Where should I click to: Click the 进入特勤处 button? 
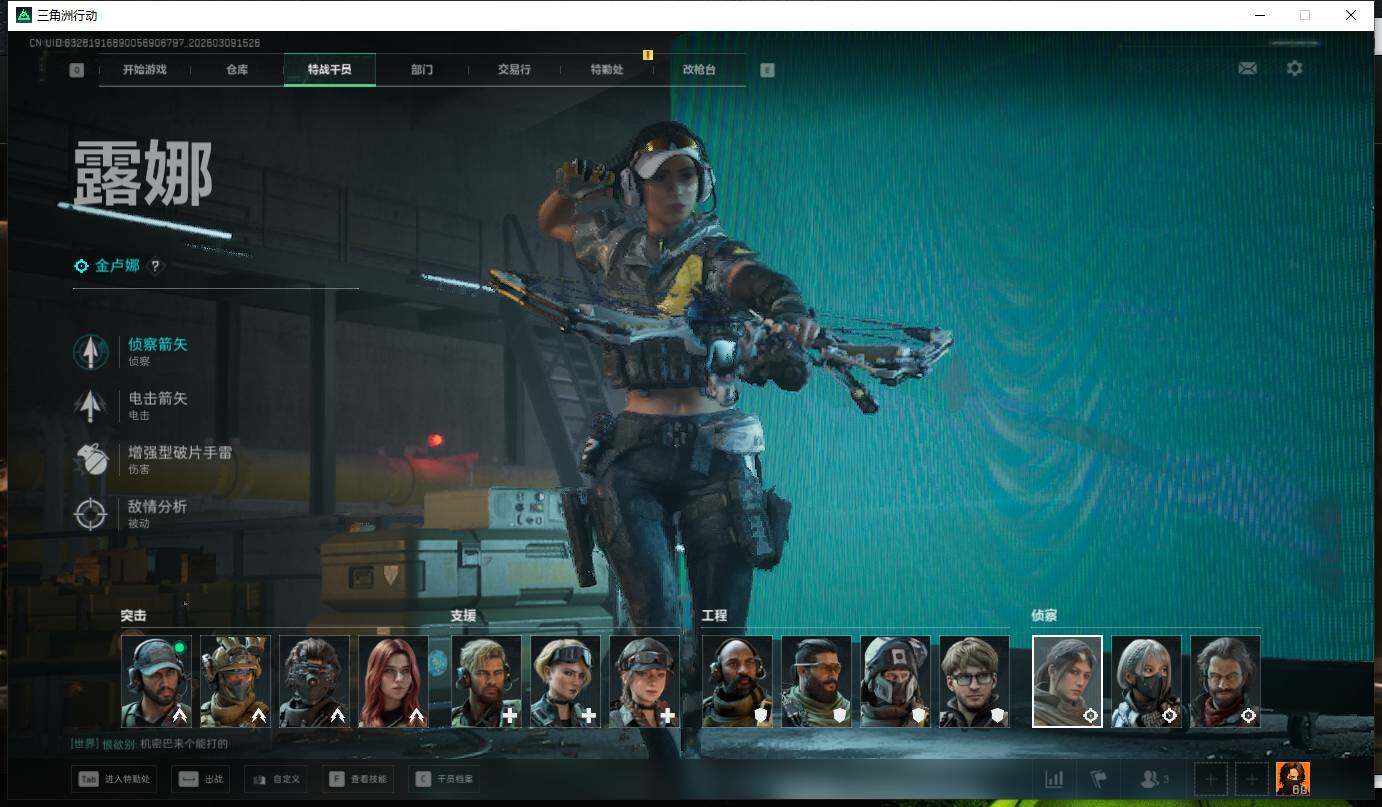tap(114, 779)
